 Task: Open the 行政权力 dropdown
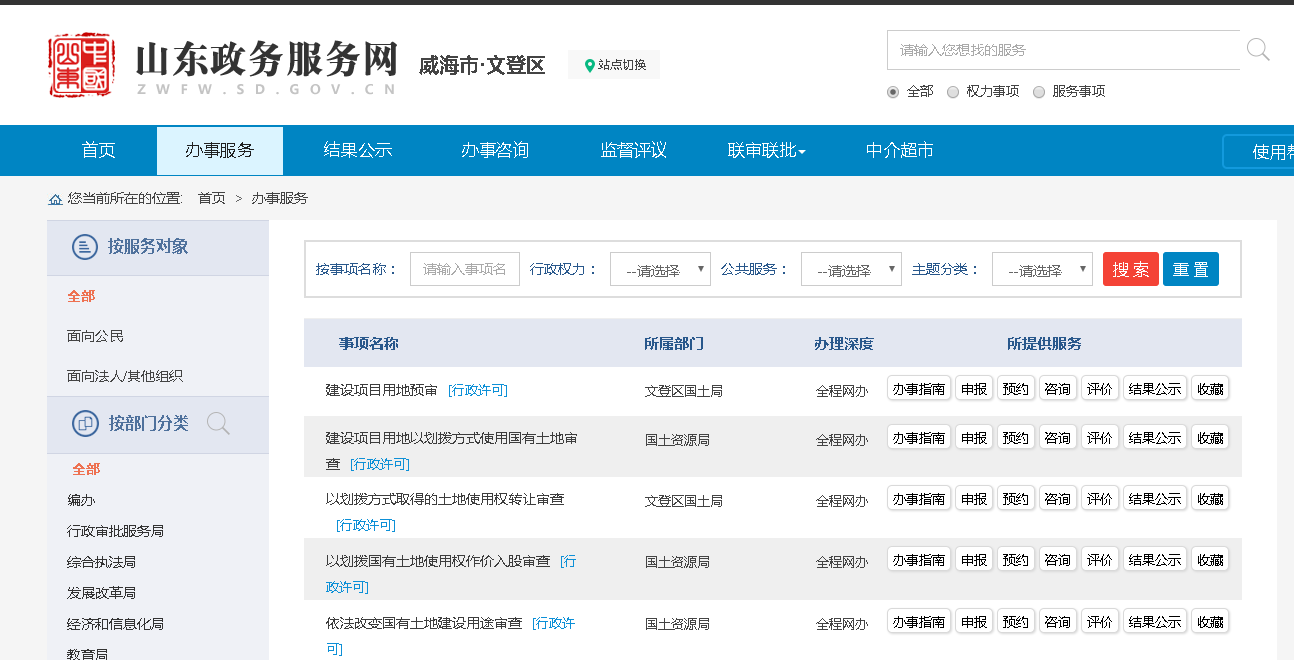pyautogui.click(x=660, y=270)
